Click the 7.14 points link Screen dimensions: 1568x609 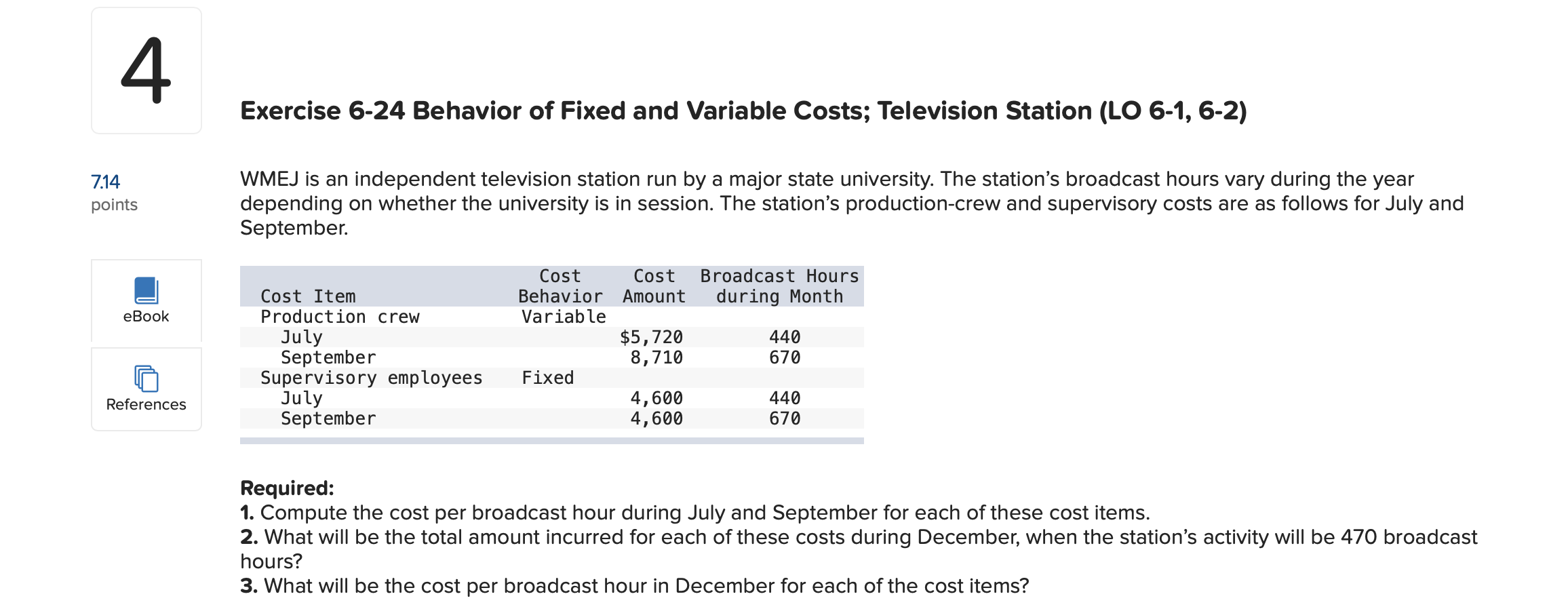tap(105, 181)
